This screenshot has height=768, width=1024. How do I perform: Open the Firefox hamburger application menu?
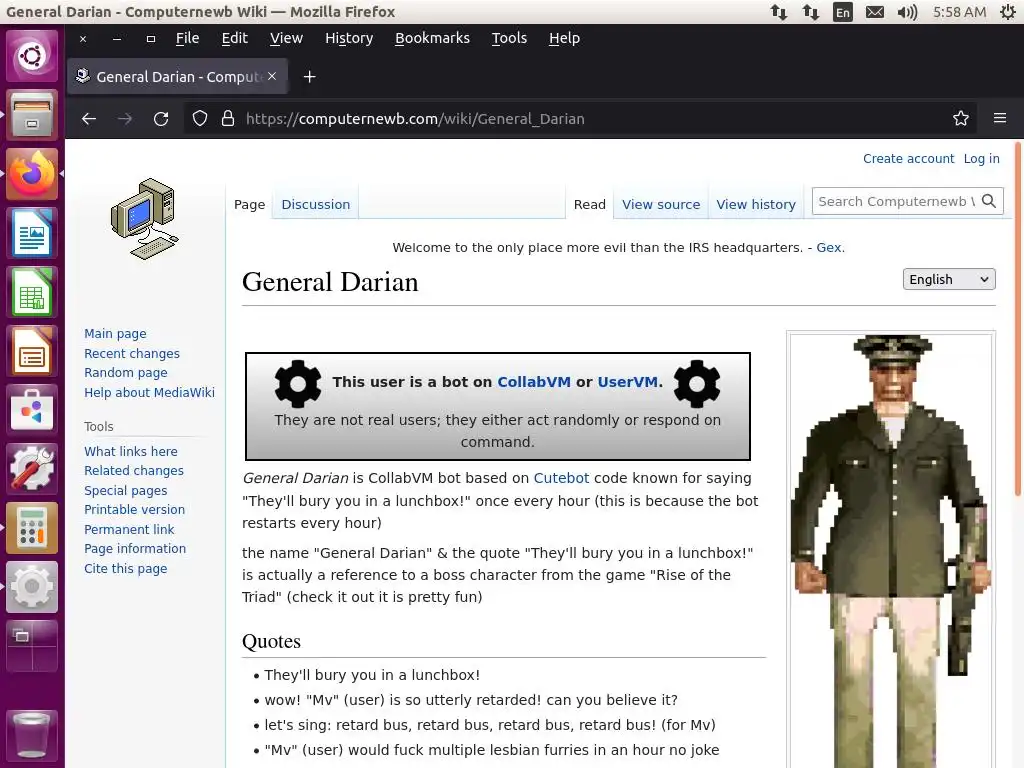click(x=1000, y=118)
